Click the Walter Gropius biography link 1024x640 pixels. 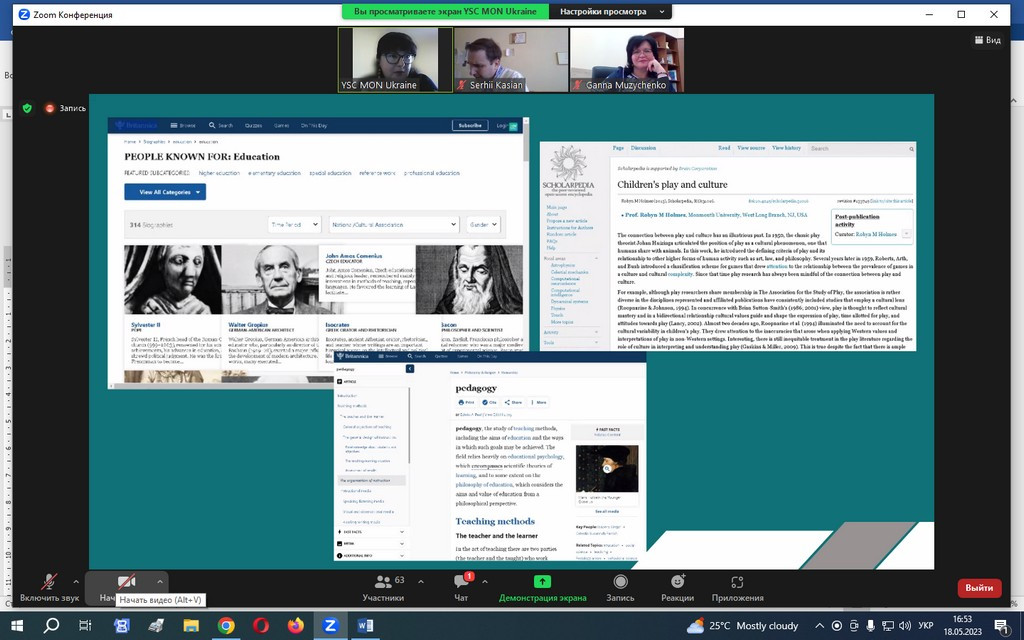pos(248,325)
